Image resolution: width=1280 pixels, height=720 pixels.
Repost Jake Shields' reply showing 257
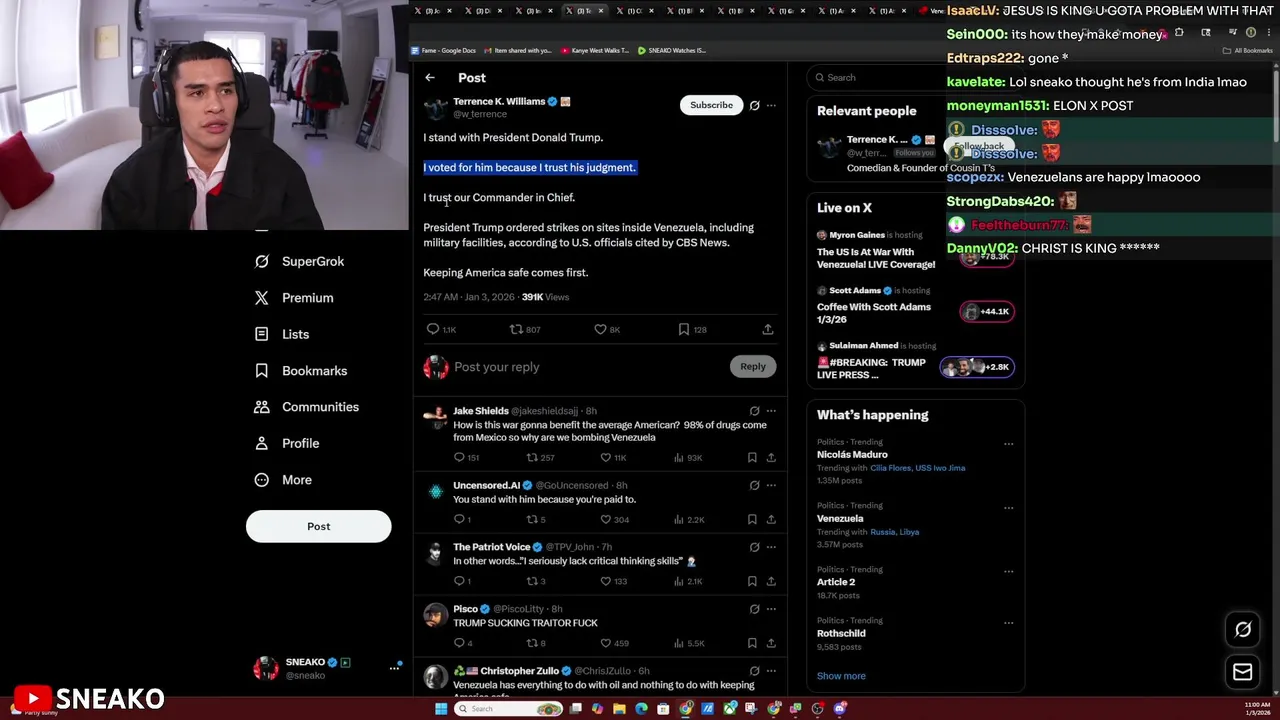532,457
